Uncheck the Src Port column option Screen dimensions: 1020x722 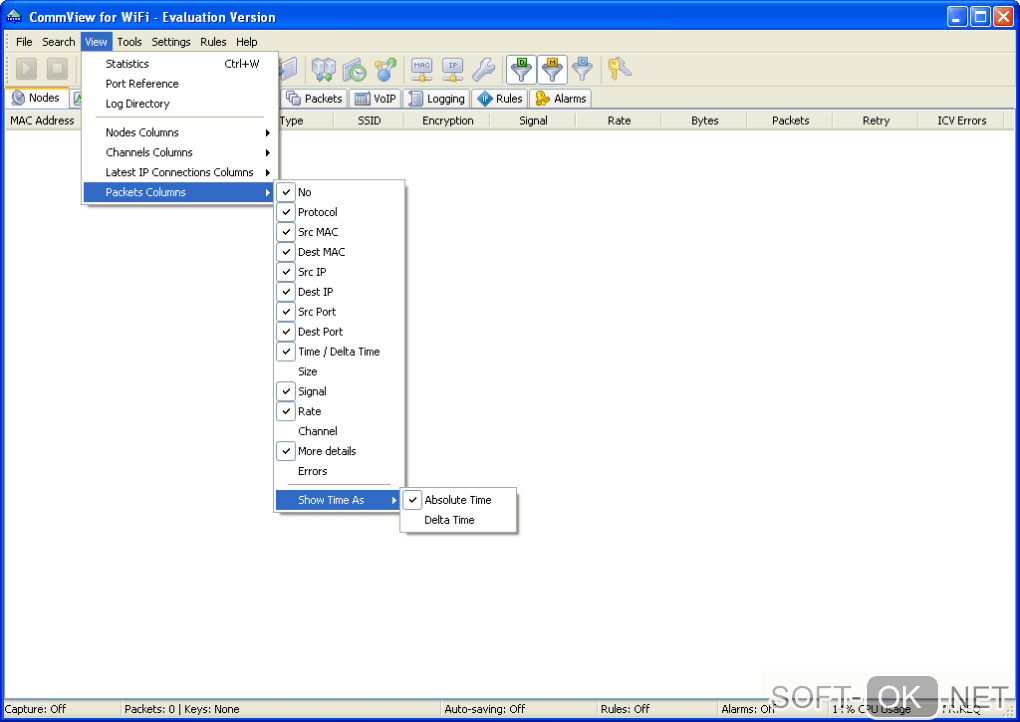(x=339, y=312)
